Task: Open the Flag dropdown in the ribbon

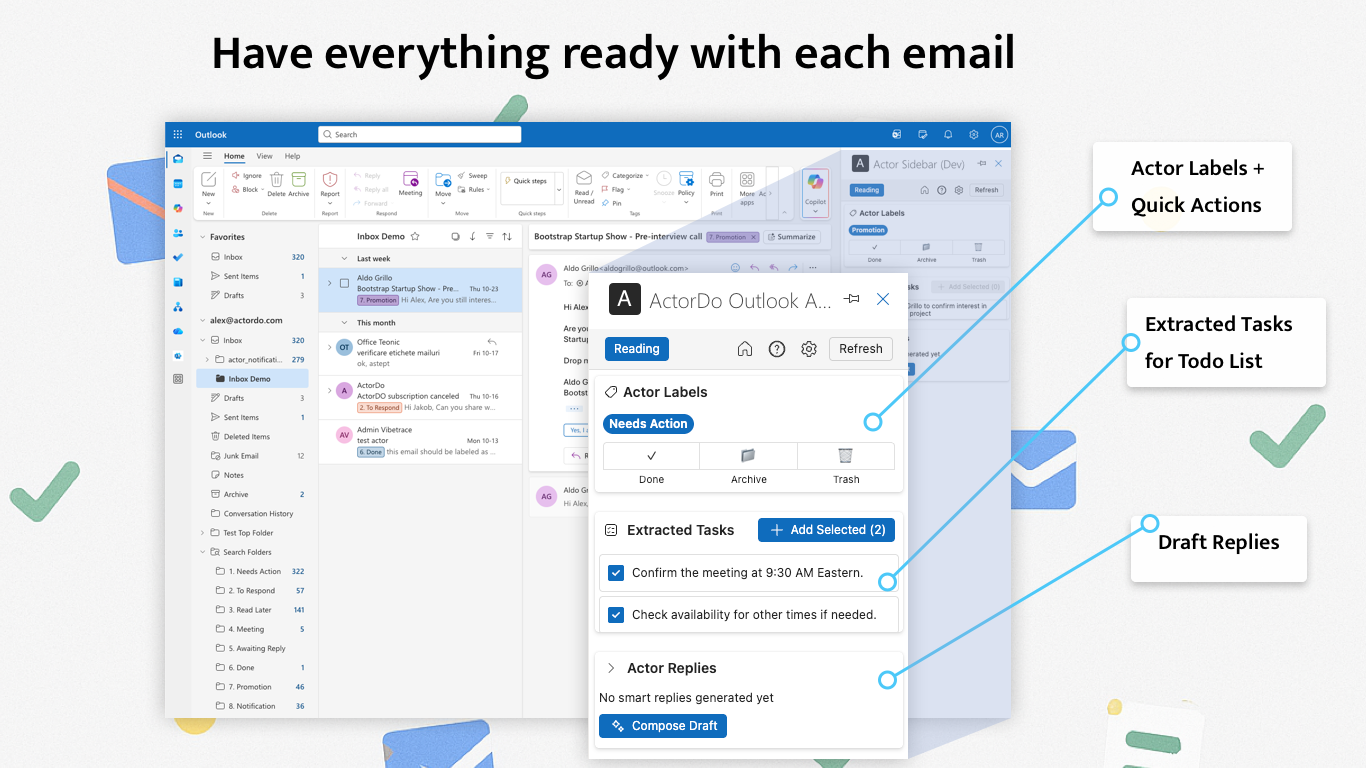Action: [627, 188]
